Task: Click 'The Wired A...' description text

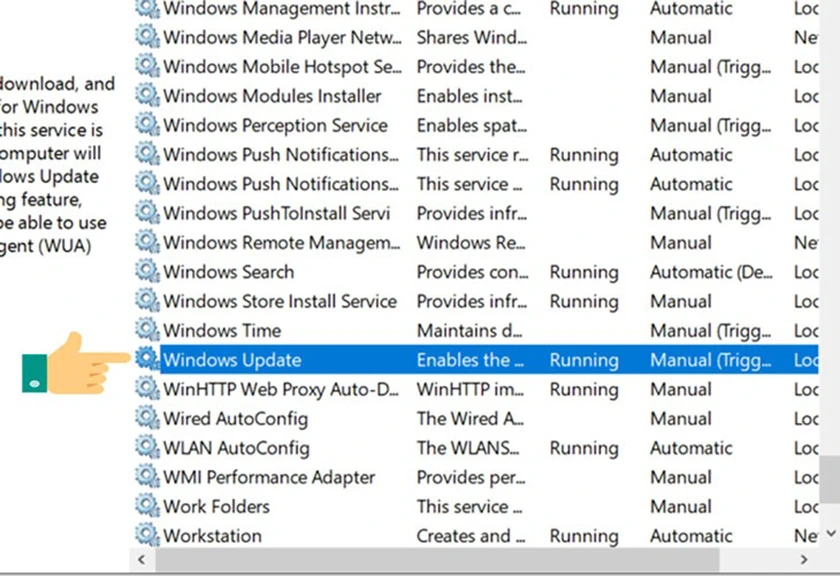Action: click(470, 418)
